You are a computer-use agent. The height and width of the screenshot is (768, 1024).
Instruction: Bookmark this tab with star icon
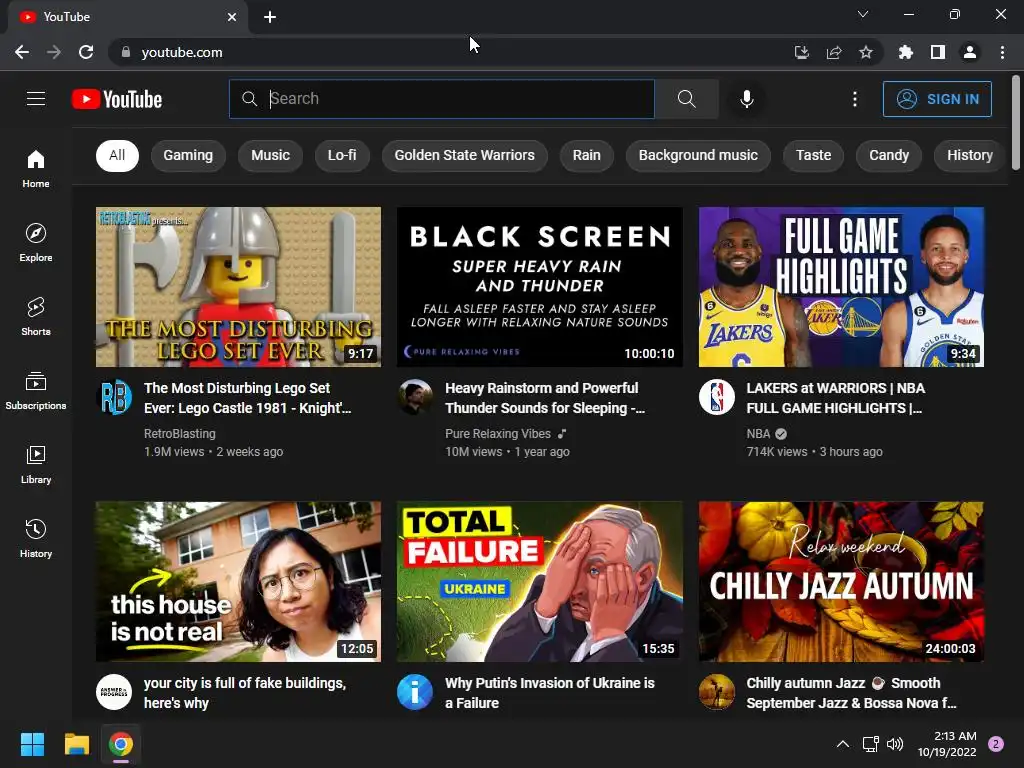pos(866,52)
